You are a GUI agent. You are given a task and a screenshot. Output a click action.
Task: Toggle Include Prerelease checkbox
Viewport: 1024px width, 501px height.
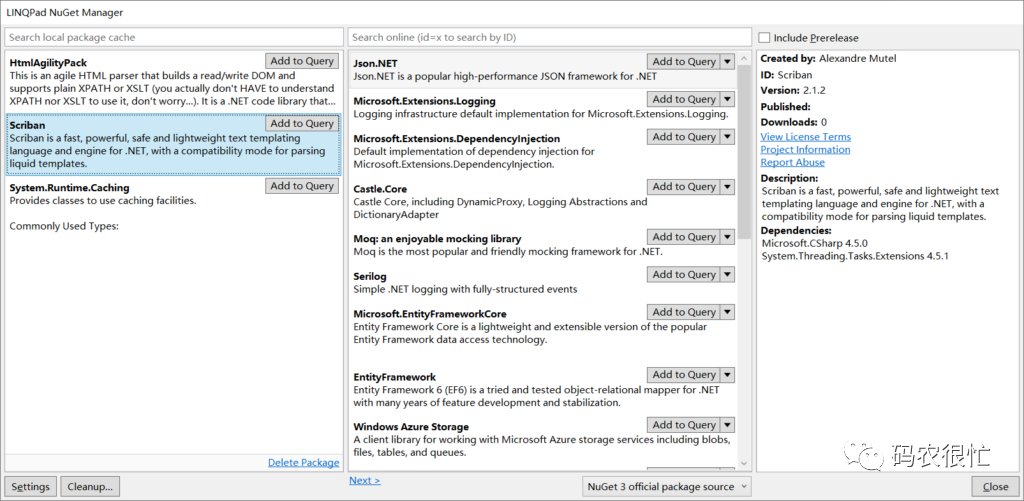(x=764, y=38)
